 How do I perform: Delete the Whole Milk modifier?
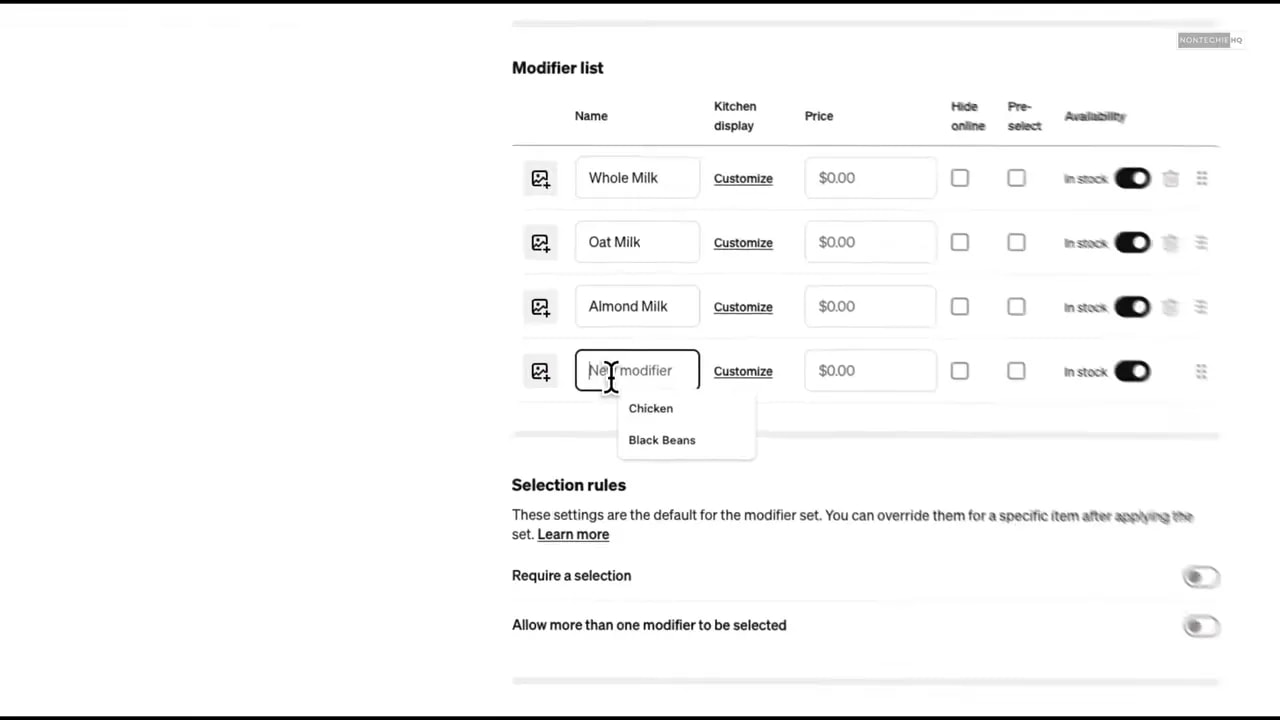click(1170, 178)
